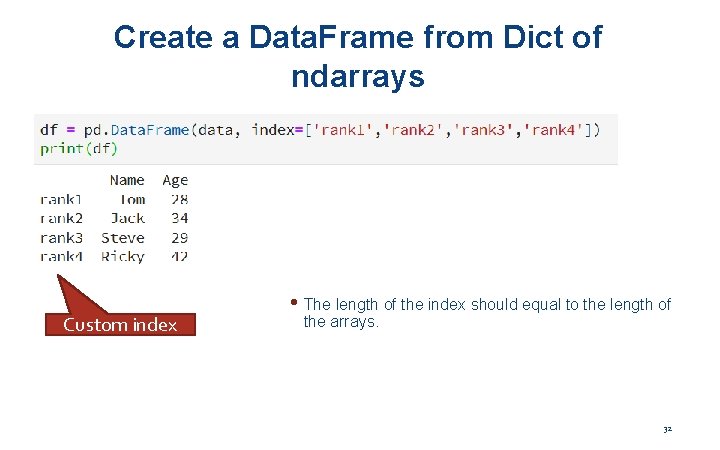This screenshot has height=450, width=720.
Task: Click the word 'ndarrays' in the title
Action: pyautogui.click(x=358, y=76)
